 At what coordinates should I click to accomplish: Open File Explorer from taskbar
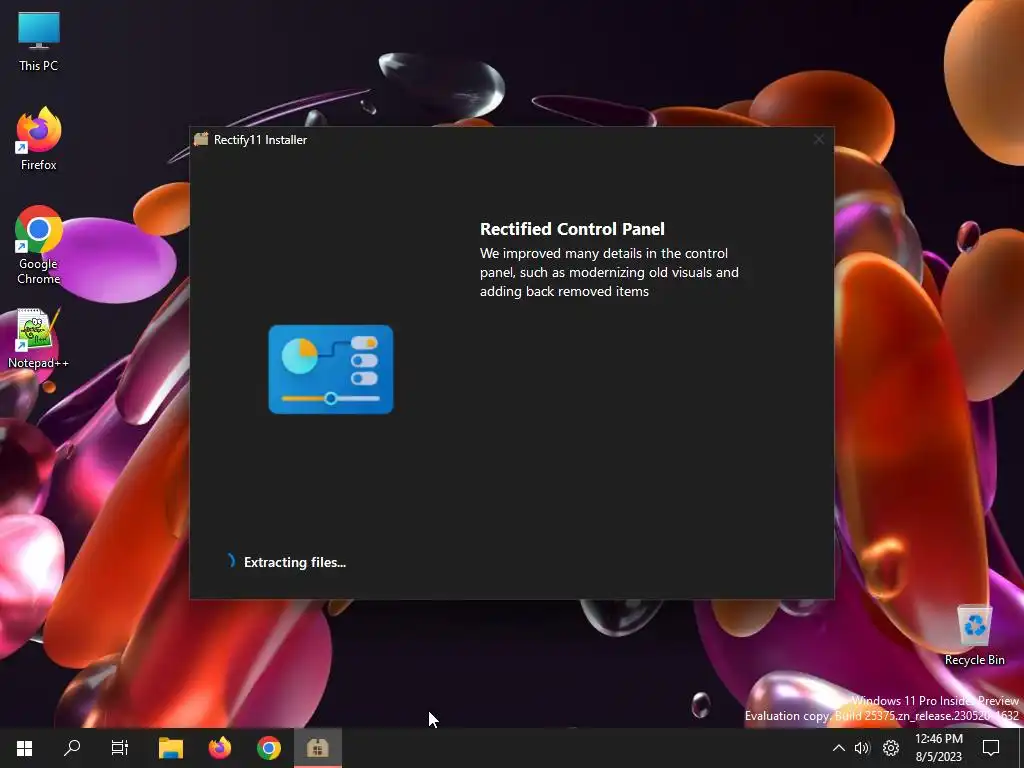171,748
